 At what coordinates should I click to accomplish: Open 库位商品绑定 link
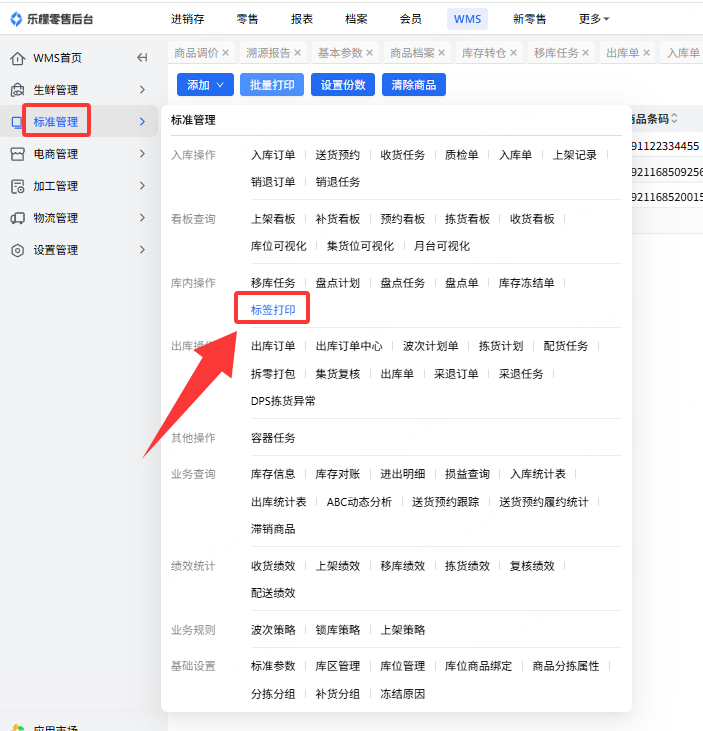(x=478, y=666)
